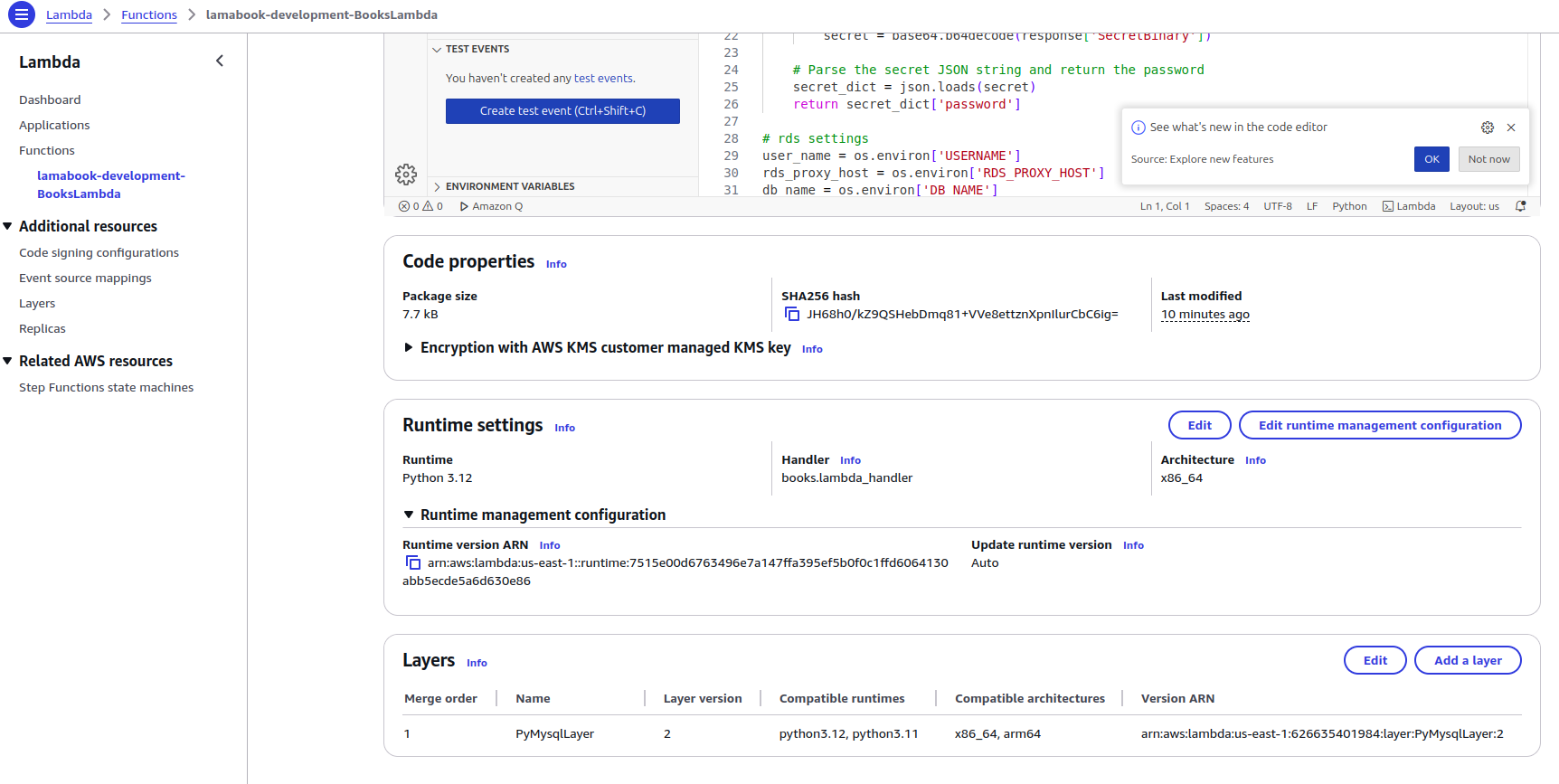Click Not now in the notification
Image resolution: width=1559 pixels, height=784 pixels.
point(1488,159)
